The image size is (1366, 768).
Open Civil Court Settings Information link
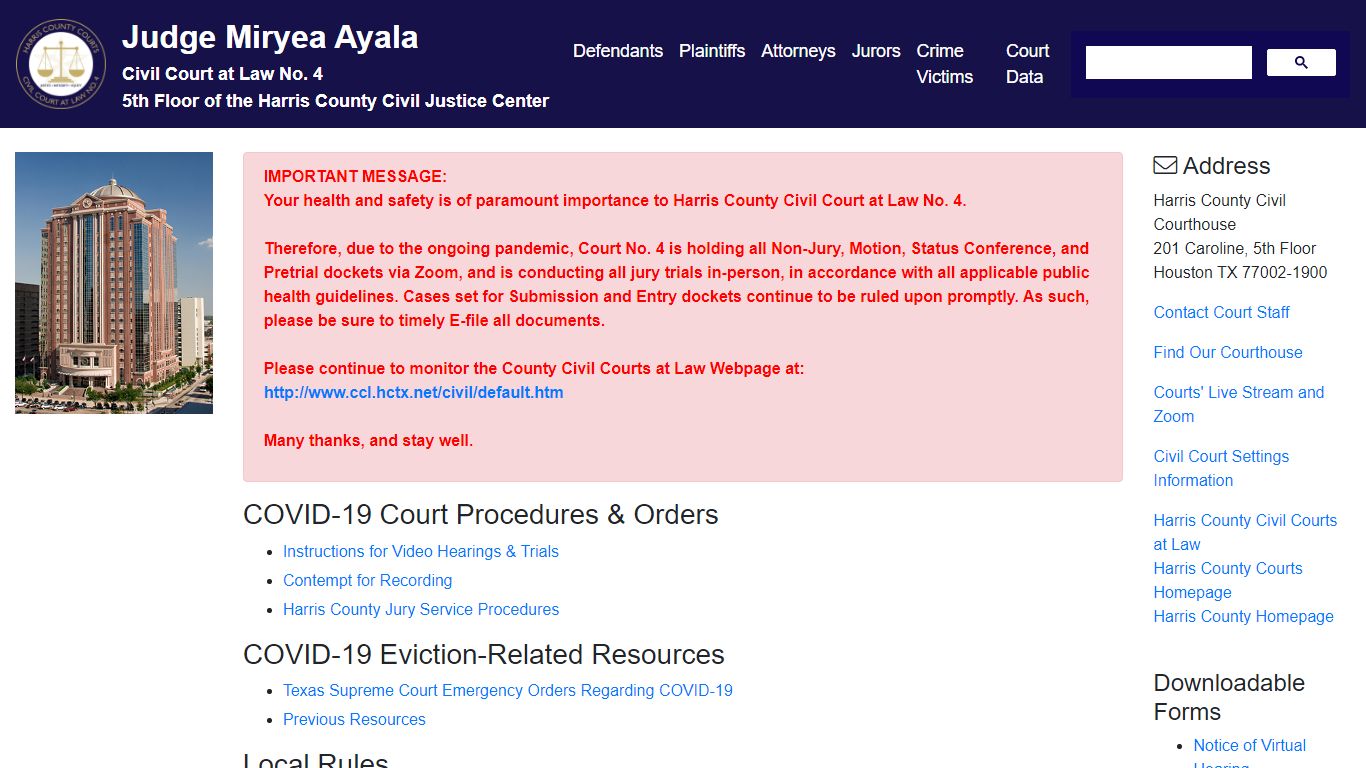pos(1221,468)
